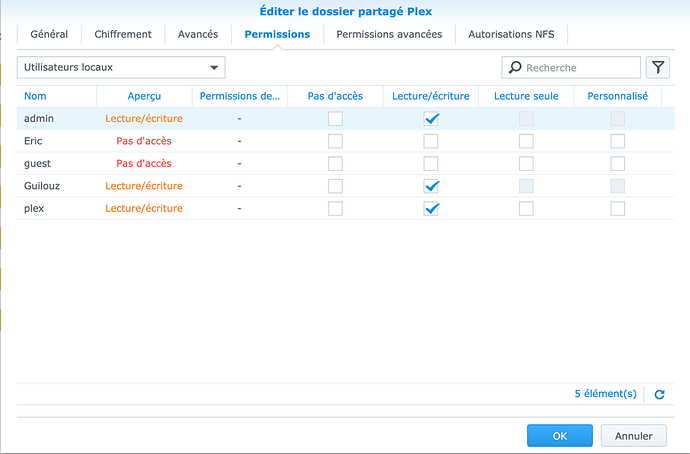Select the Autorisations NFS tab

(511, 34)
